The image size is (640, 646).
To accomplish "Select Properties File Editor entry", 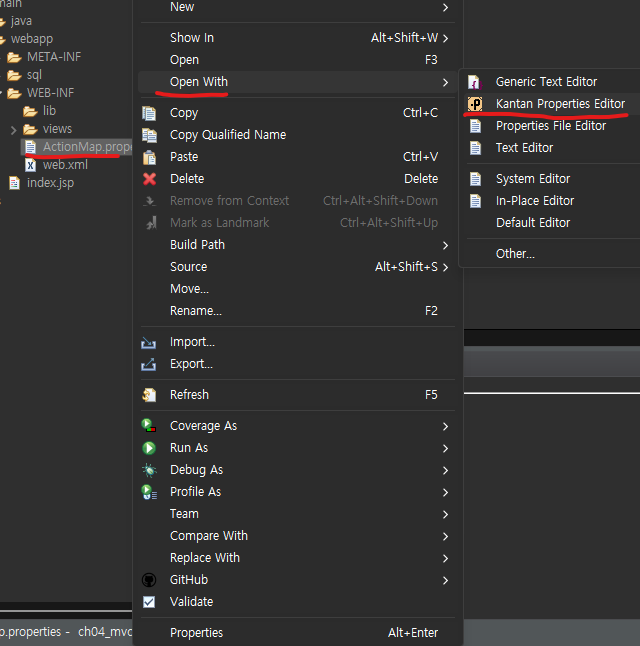I will (x=552, y=126).
